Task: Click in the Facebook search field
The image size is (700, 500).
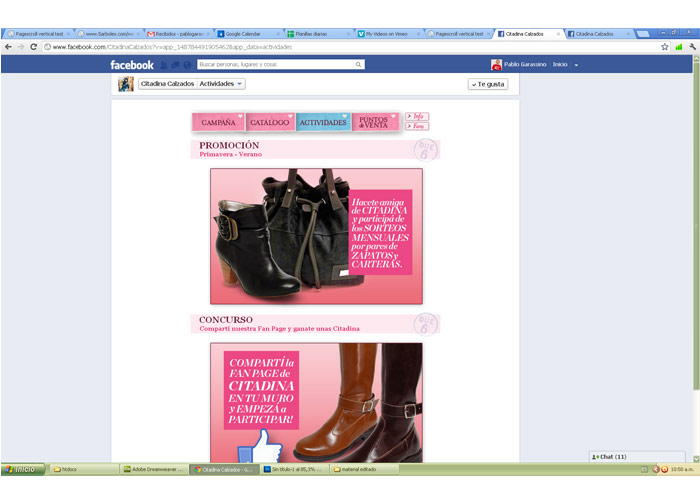Action: (x=275, y=65)
